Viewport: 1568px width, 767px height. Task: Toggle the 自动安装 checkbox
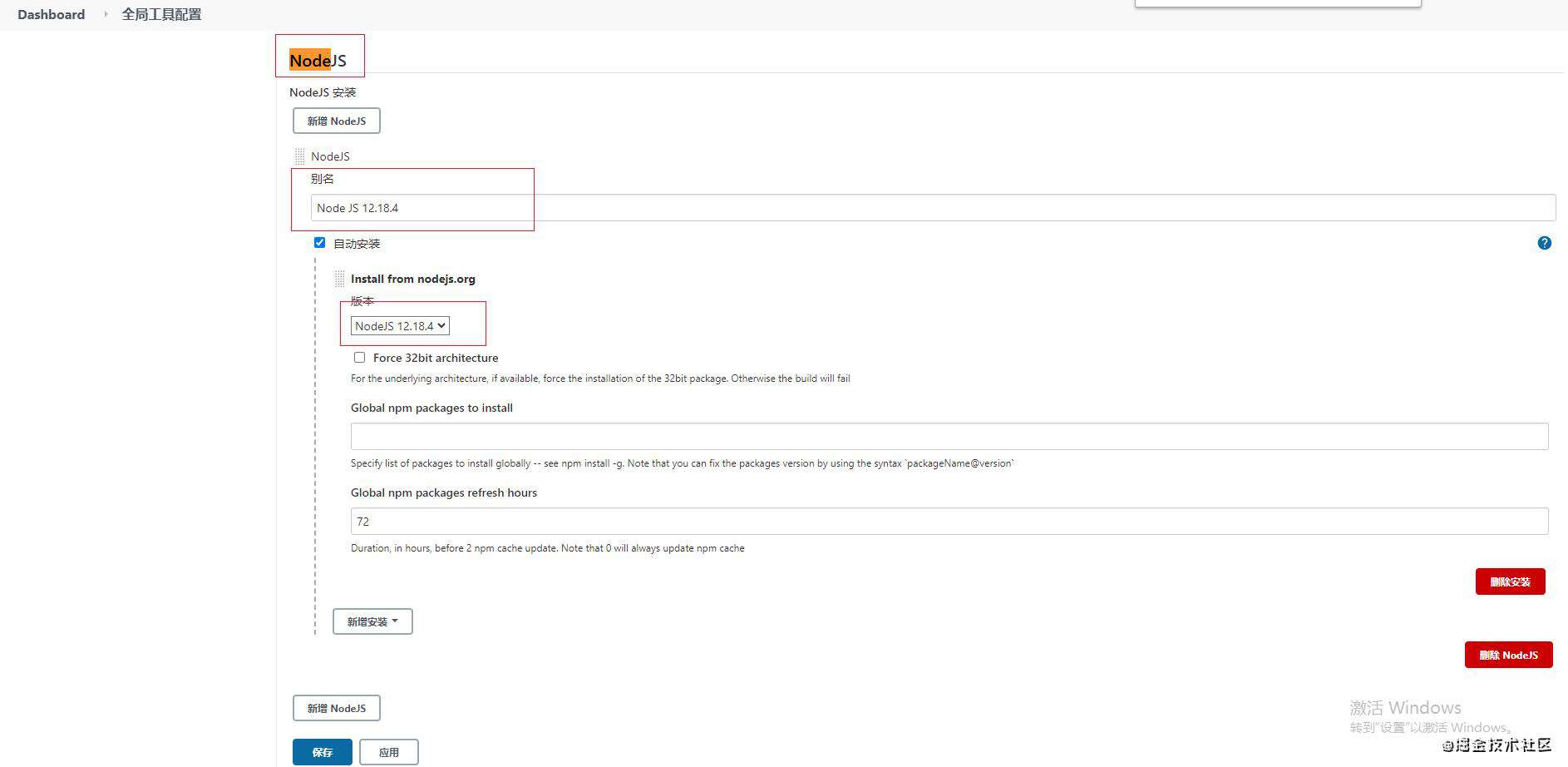point(319,243)
